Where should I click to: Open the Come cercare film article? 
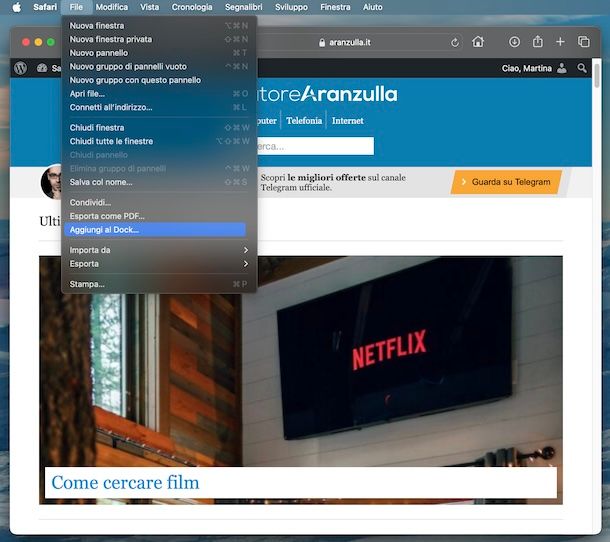coord(125,482)
